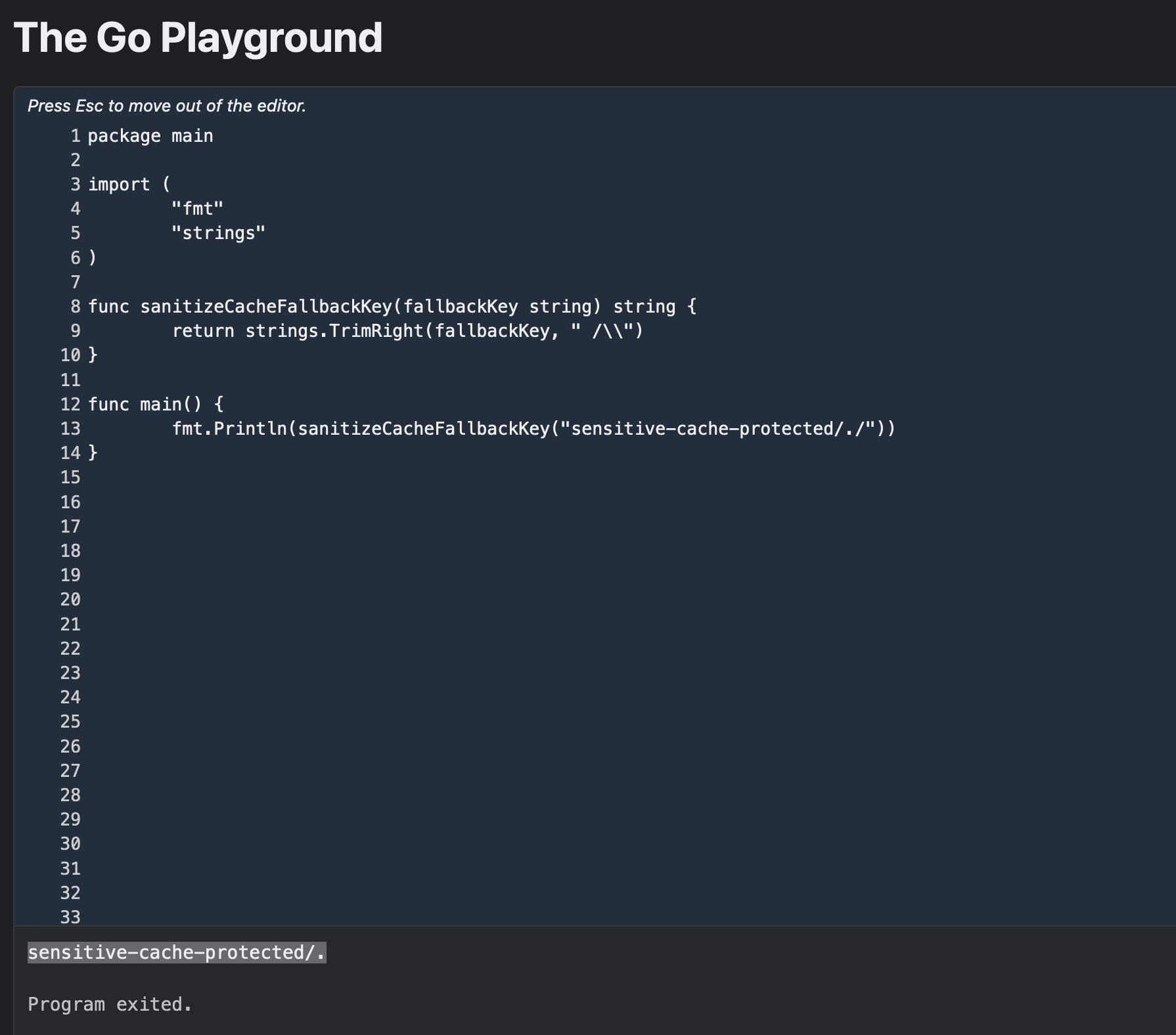Click fmt.Println call on line 13
This screenshot has height=1035, width=1176.
tap(232, 429)
